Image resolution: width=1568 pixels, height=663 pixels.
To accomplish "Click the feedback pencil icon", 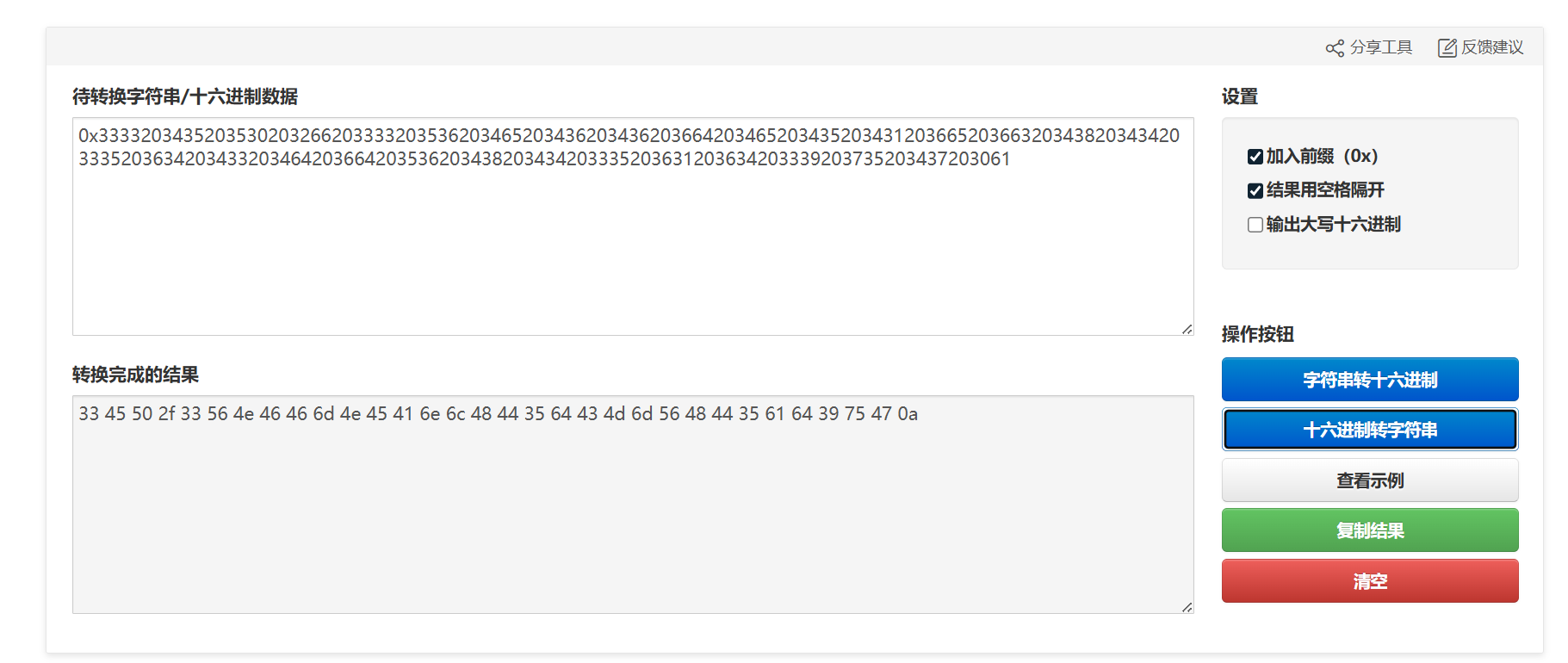I will point(1447,48).
